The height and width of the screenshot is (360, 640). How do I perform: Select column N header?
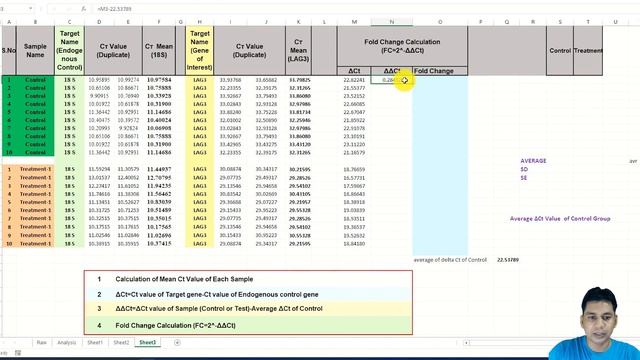tap(391, 22)
